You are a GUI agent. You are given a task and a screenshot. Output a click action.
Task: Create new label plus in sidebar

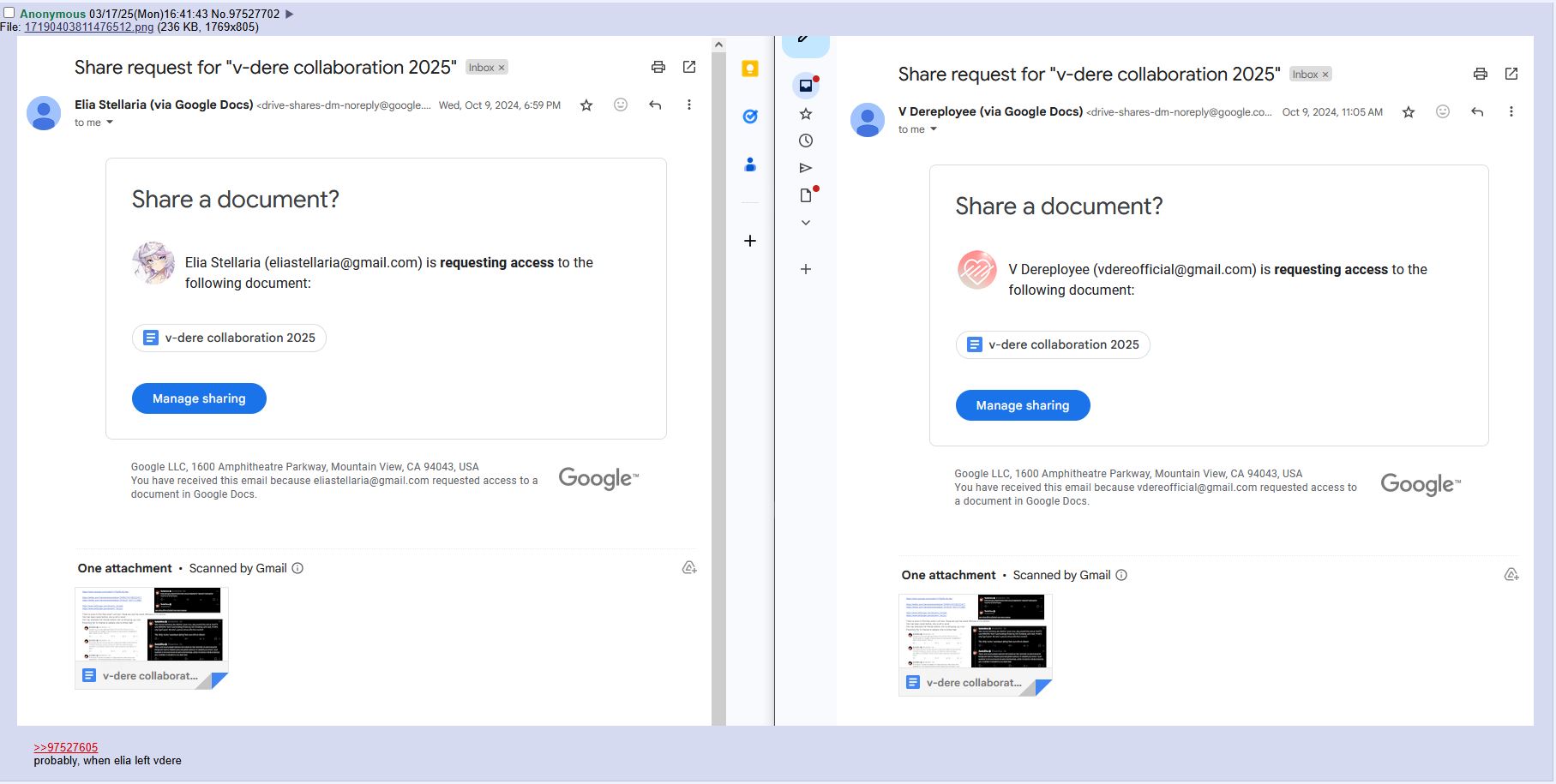click(x=806, y=269)
